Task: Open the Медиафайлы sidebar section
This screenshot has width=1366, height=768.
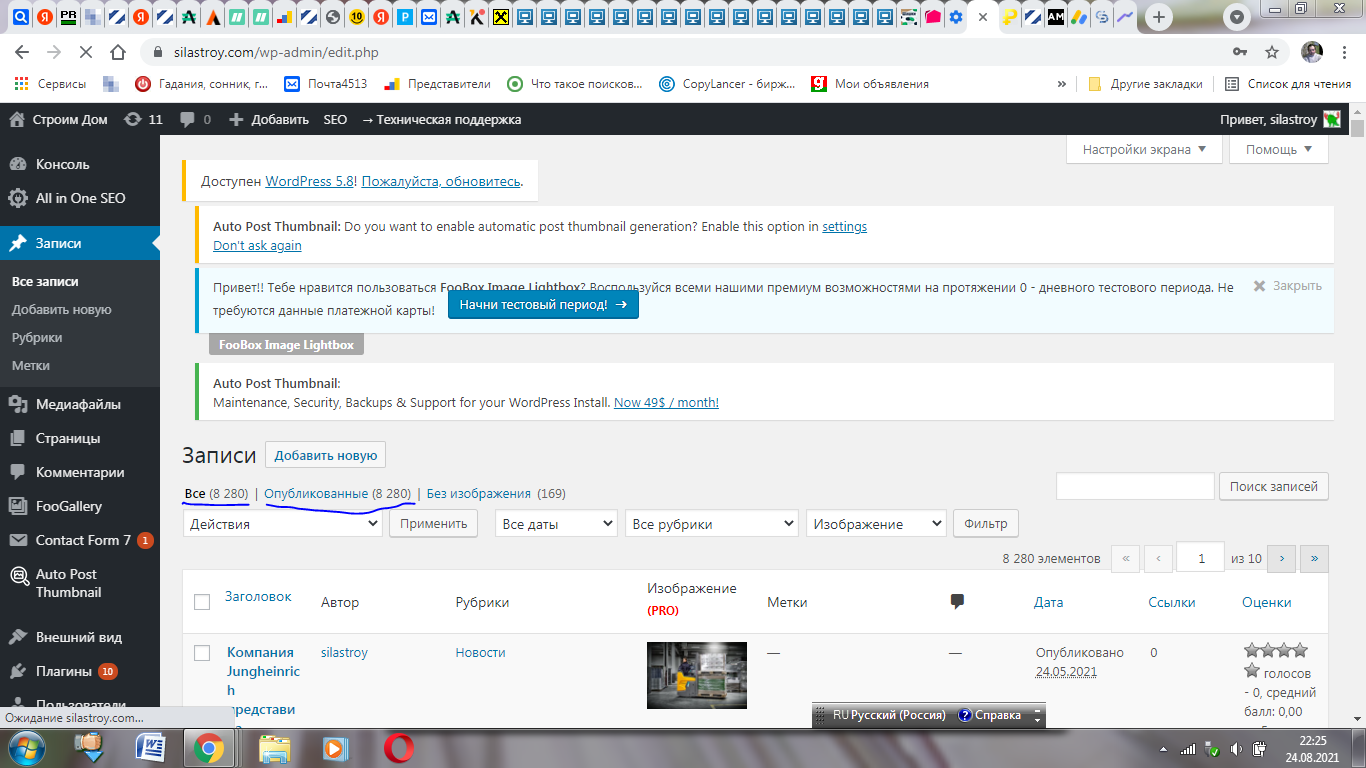Action: coord(80,404)
